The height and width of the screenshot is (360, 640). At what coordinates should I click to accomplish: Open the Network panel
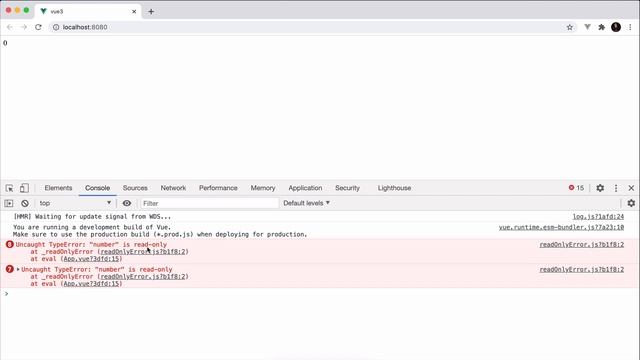click(173, 188)
